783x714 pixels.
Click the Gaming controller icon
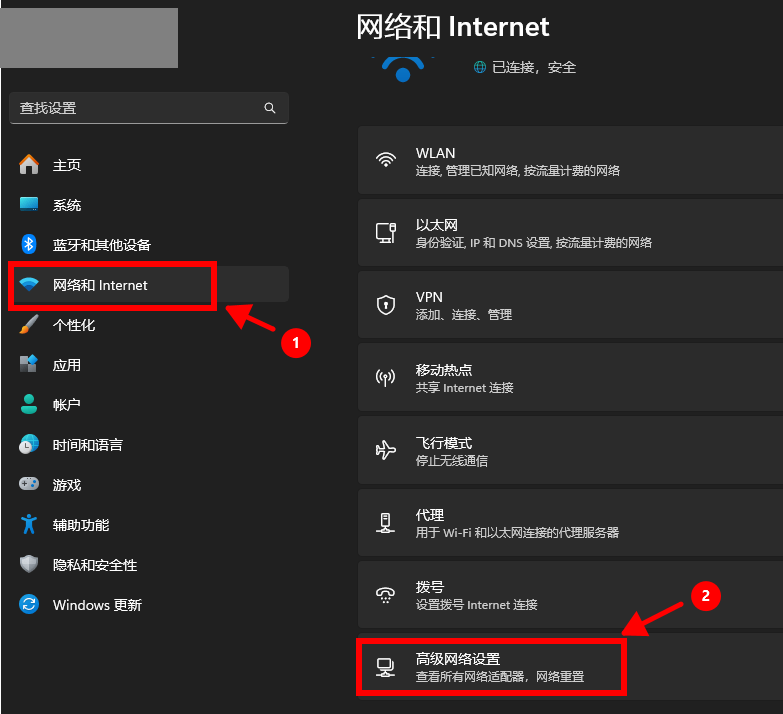coord(30,485)
